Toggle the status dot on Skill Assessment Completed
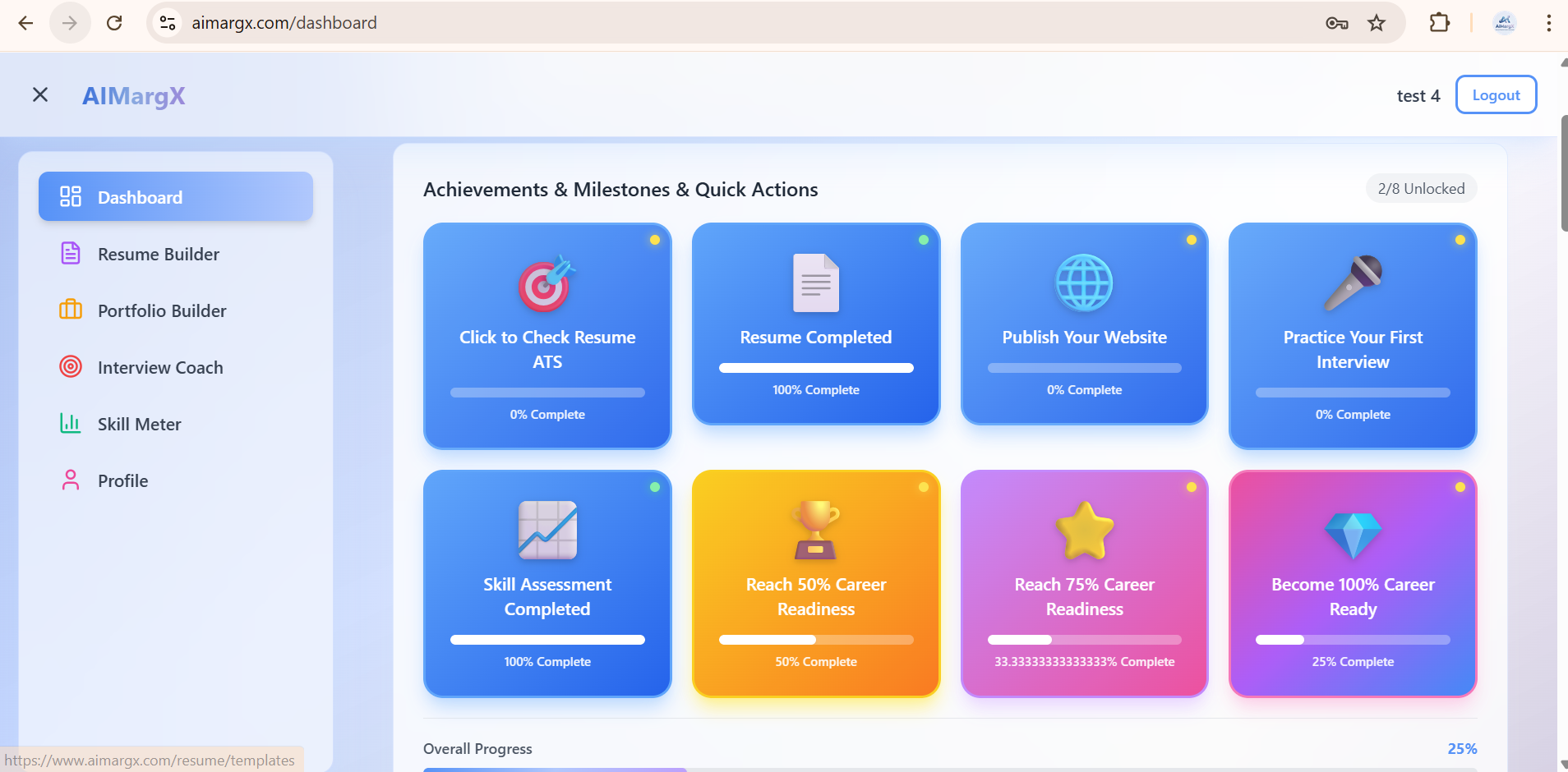 [x=655, y=486]
